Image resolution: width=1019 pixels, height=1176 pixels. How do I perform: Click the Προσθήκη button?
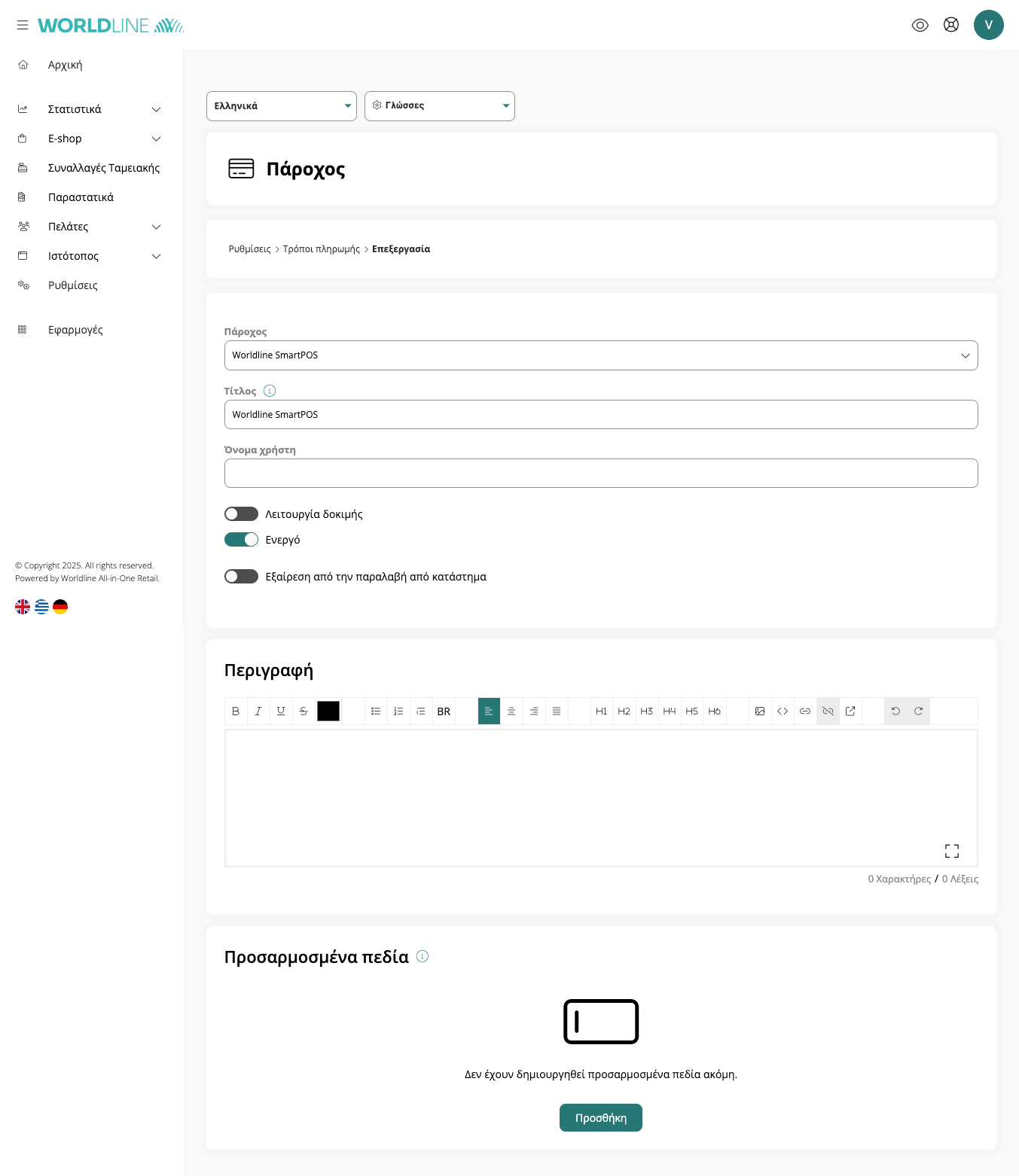click(x=600, y=1117)
